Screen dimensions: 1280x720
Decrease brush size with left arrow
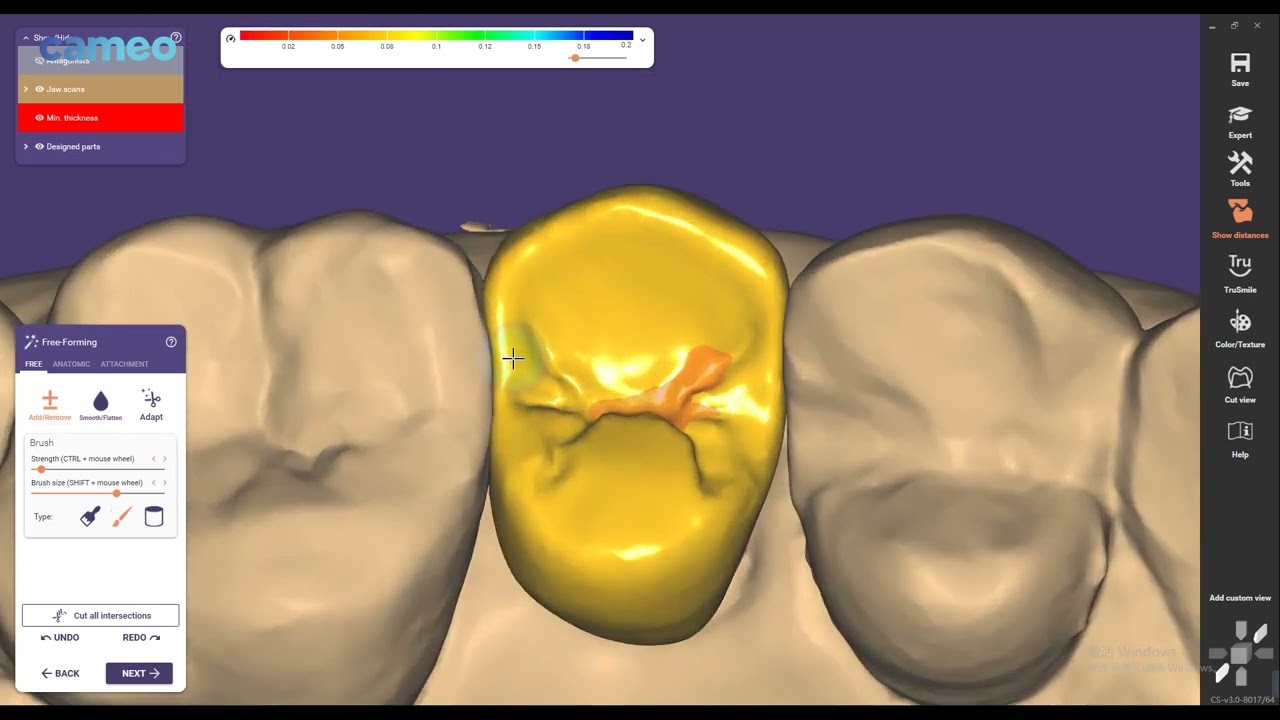click(154, 483)
